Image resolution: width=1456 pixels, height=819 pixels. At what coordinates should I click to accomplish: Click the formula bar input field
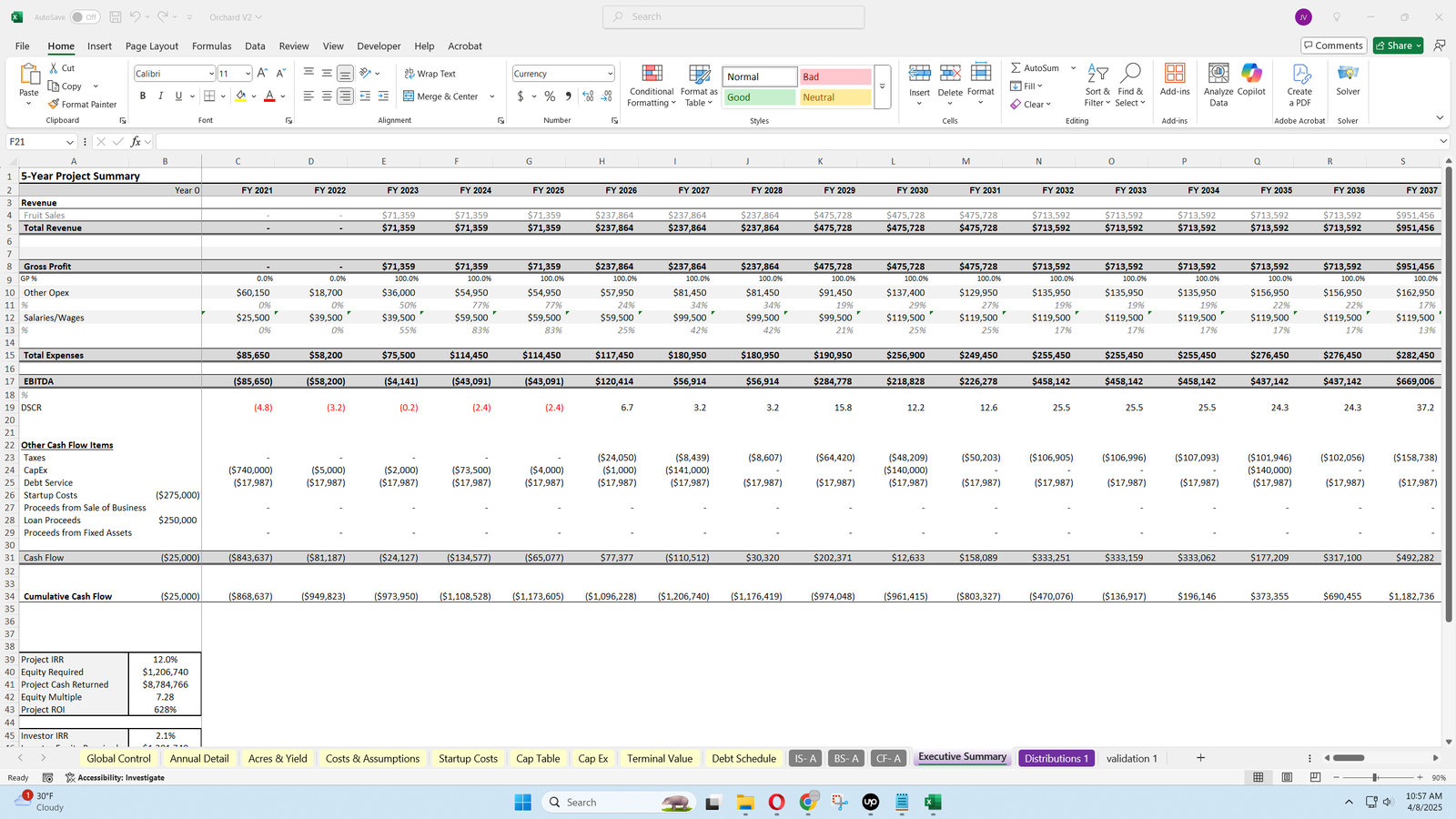(x=792, y=142)
